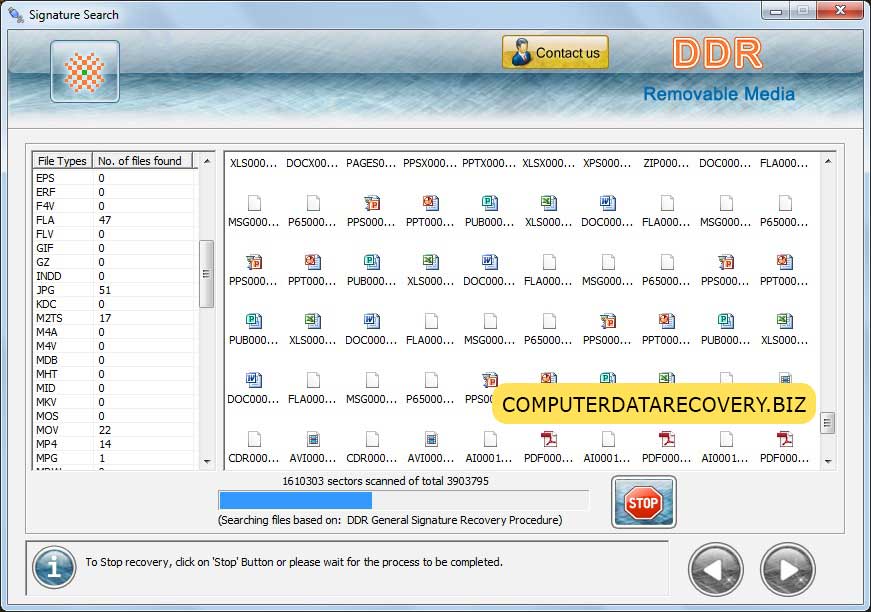The image size is (871, 612).
Task: Select the EPS file type row
Action: click(114, 178)
